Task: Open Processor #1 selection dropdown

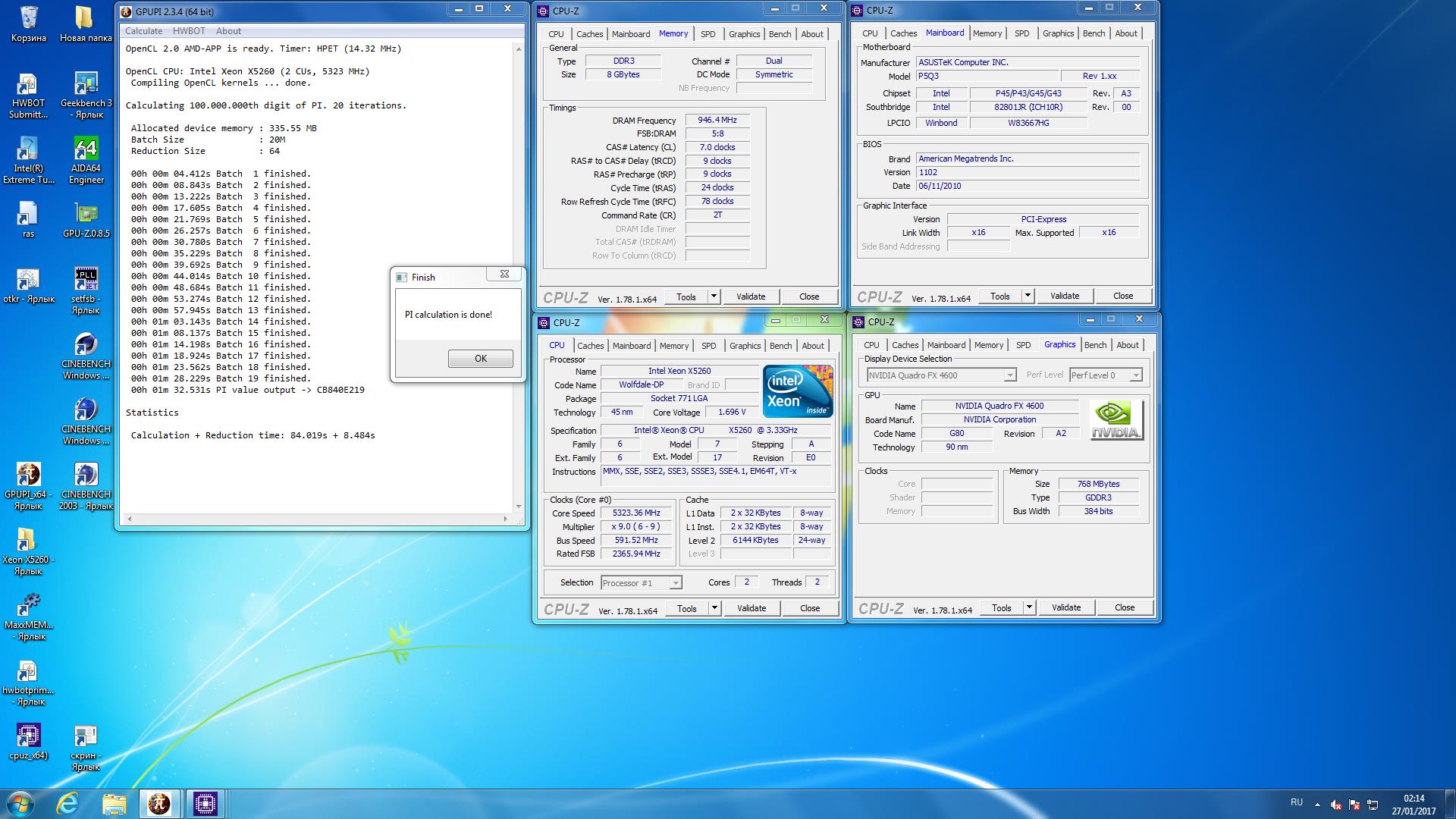Action: pyautogui.click(x=641, y=583)
